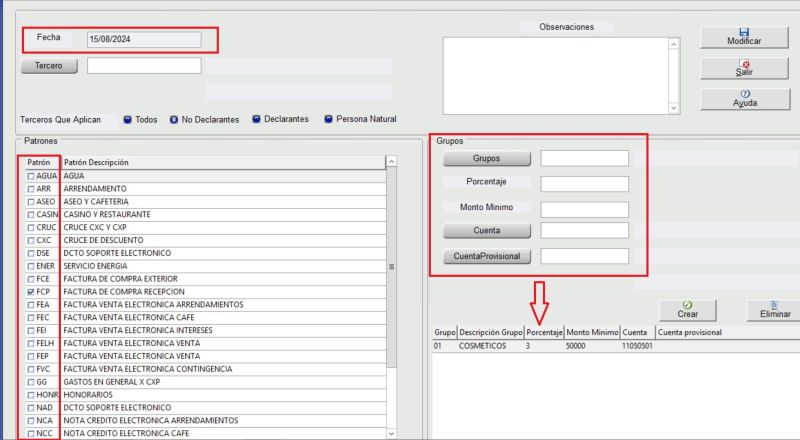Open the Grupos lookup button
The width and height of the screenshot is (800, 440).
point(487,158)
